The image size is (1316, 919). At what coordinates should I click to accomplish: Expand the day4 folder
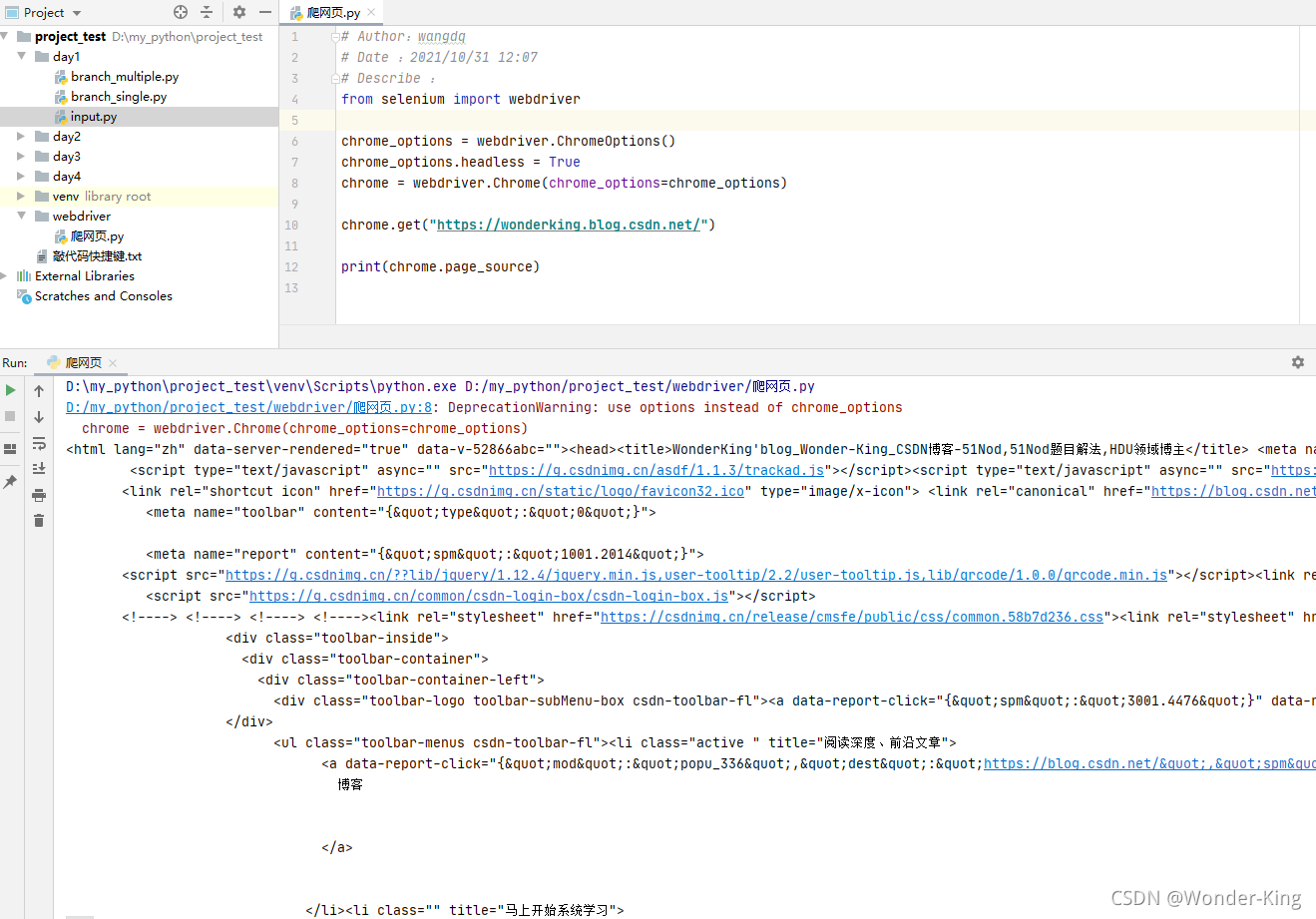[x=22, y=177]
